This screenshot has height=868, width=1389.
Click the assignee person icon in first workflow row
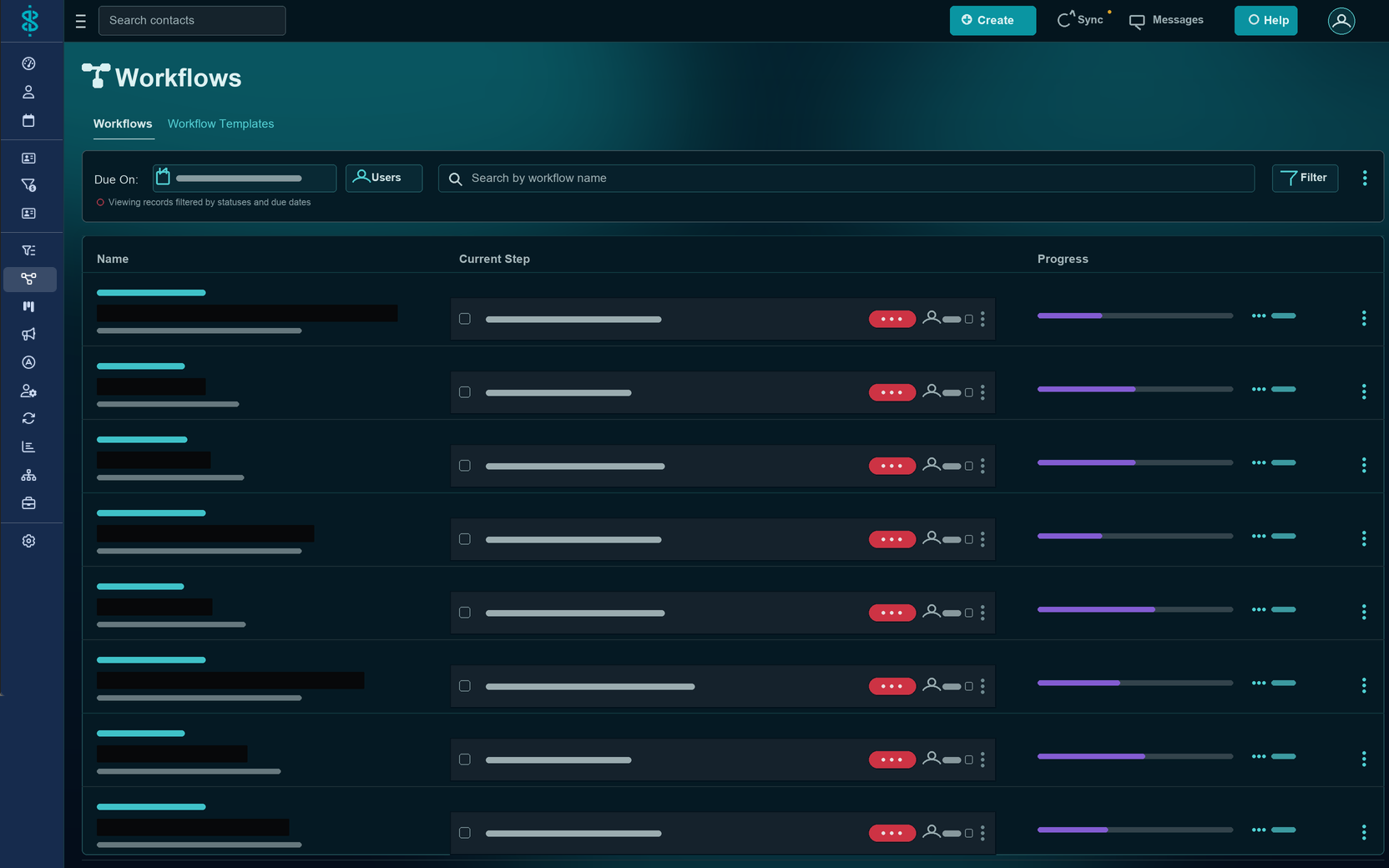click(x=931, y=318)
